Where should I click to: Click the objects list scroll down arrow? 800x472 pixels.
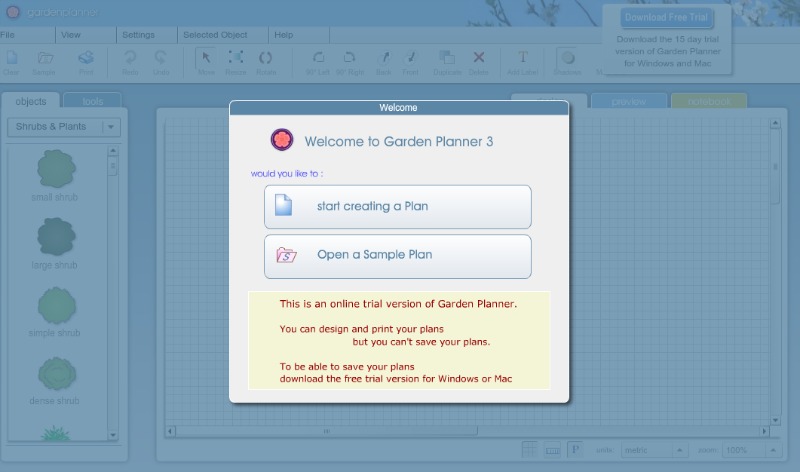113,435
